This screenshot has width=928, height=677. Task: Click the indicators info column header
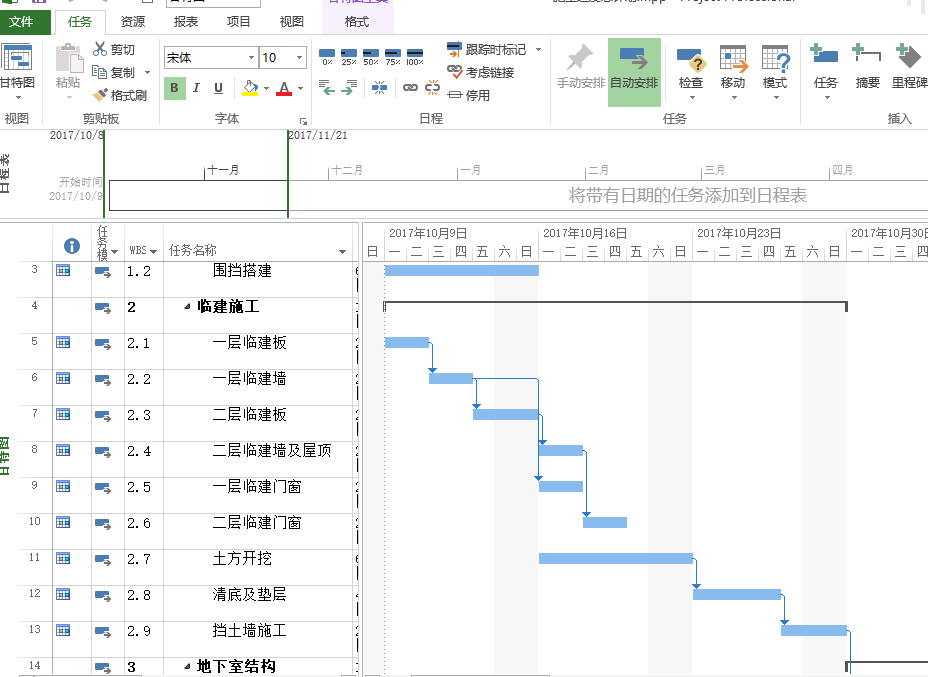click(72, 246)
